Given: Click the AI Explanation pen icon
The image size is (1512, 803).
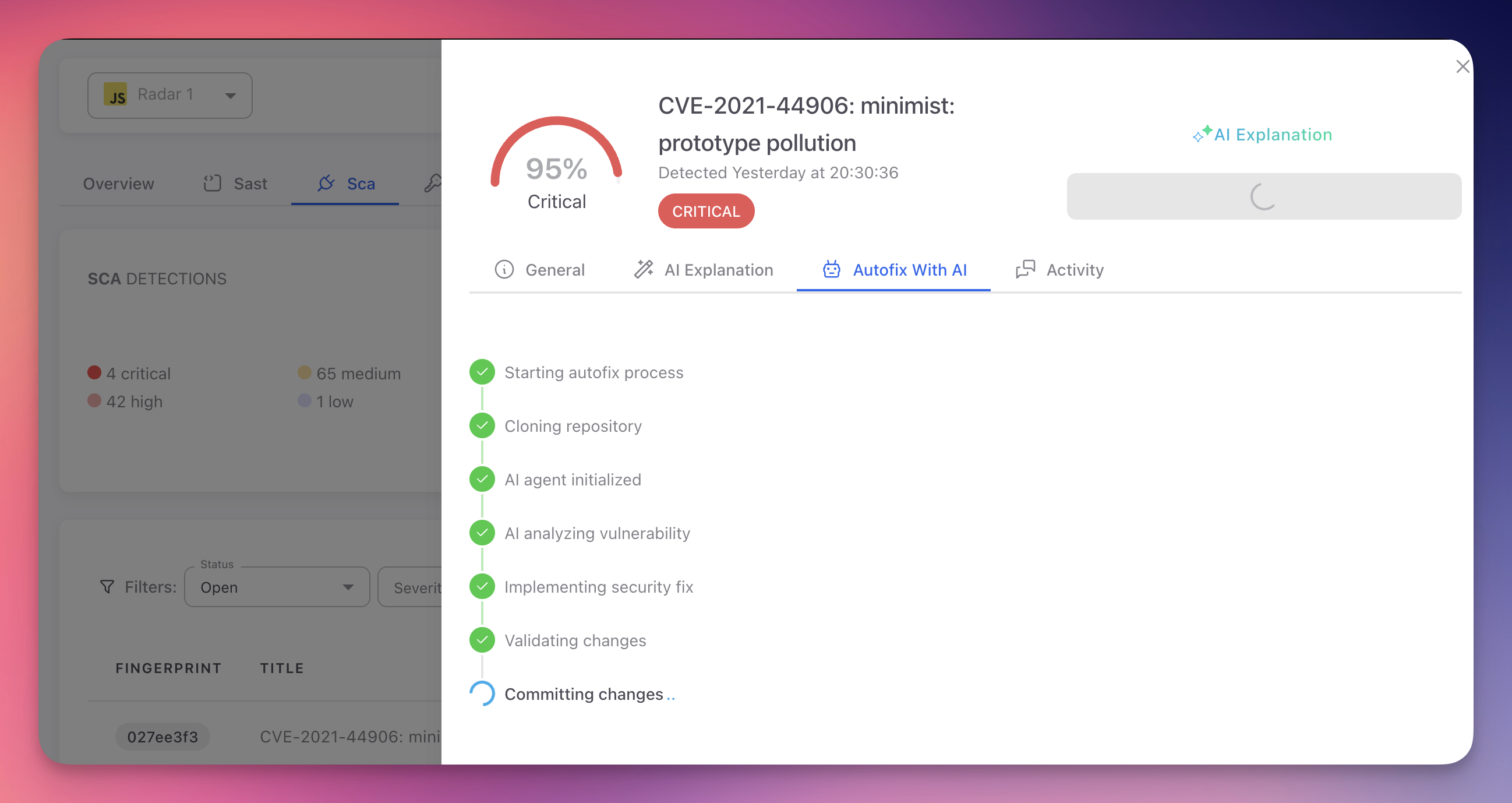Looking at the screenshot, I should [644, 269].
